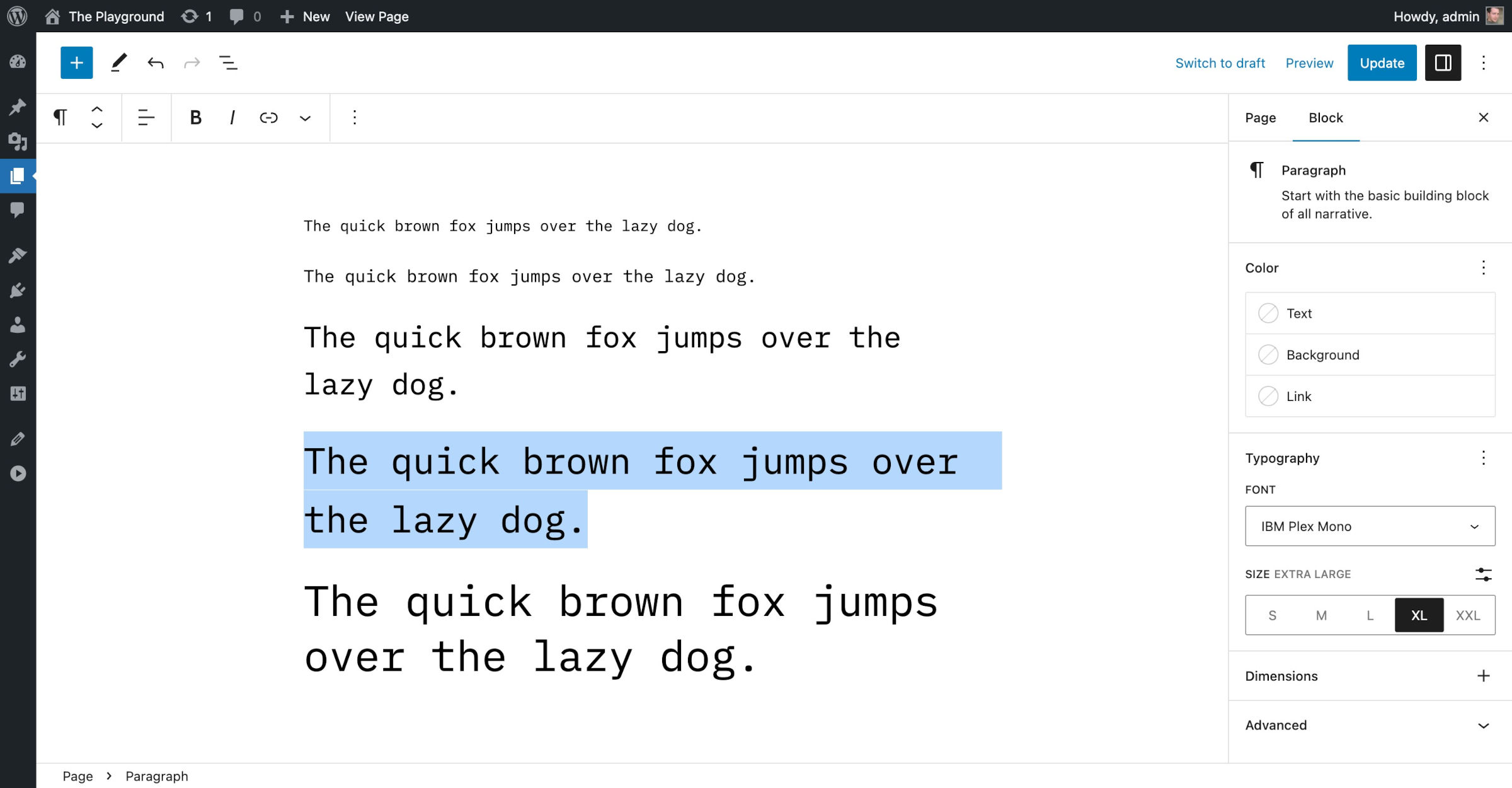Viewport: 1512px width, 788px height.
Task: Open the Link color picker
Action: 1370,397
